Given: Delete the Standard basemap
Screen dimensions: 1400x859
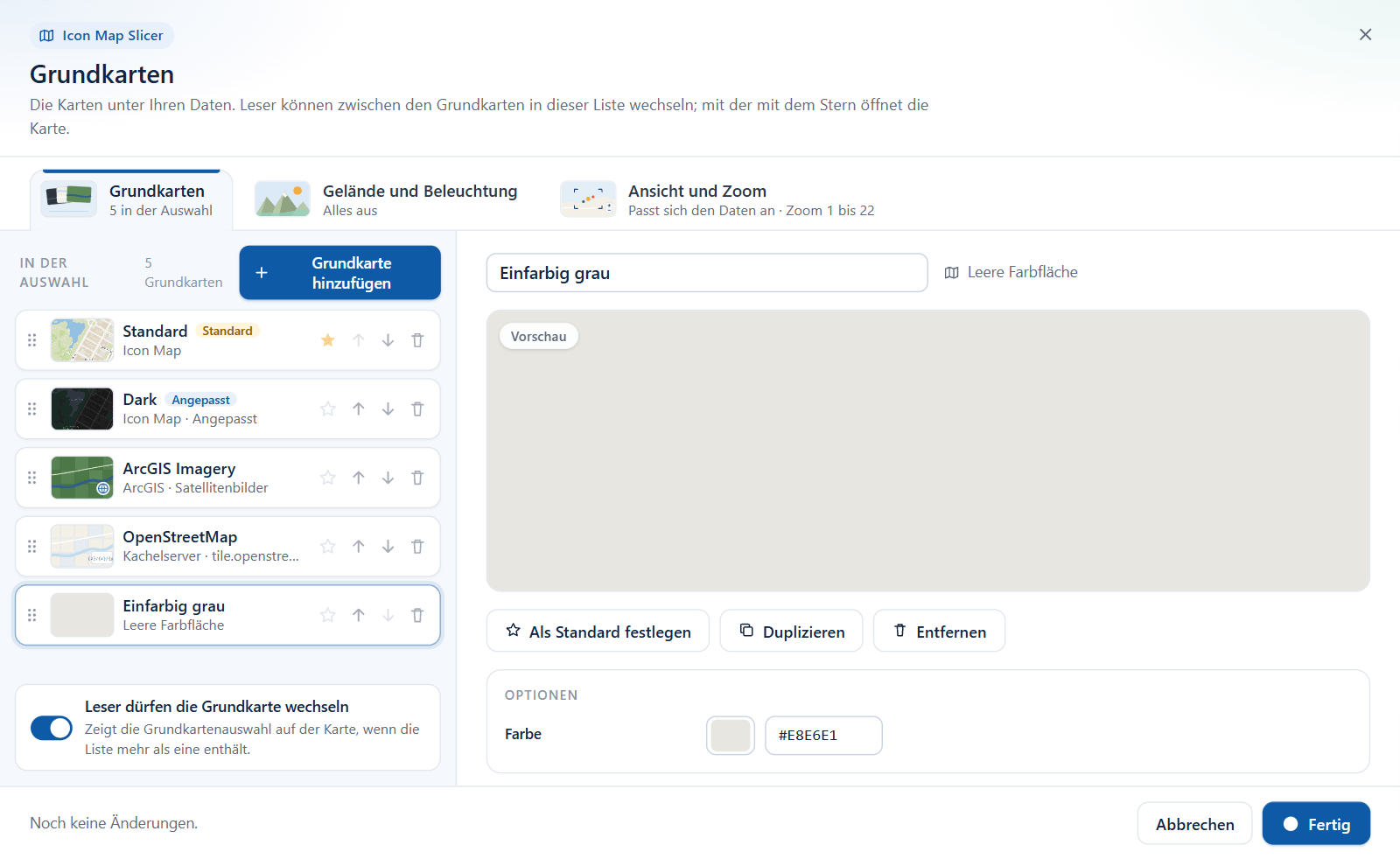Looking at the screenshot, I should [417, 340].
